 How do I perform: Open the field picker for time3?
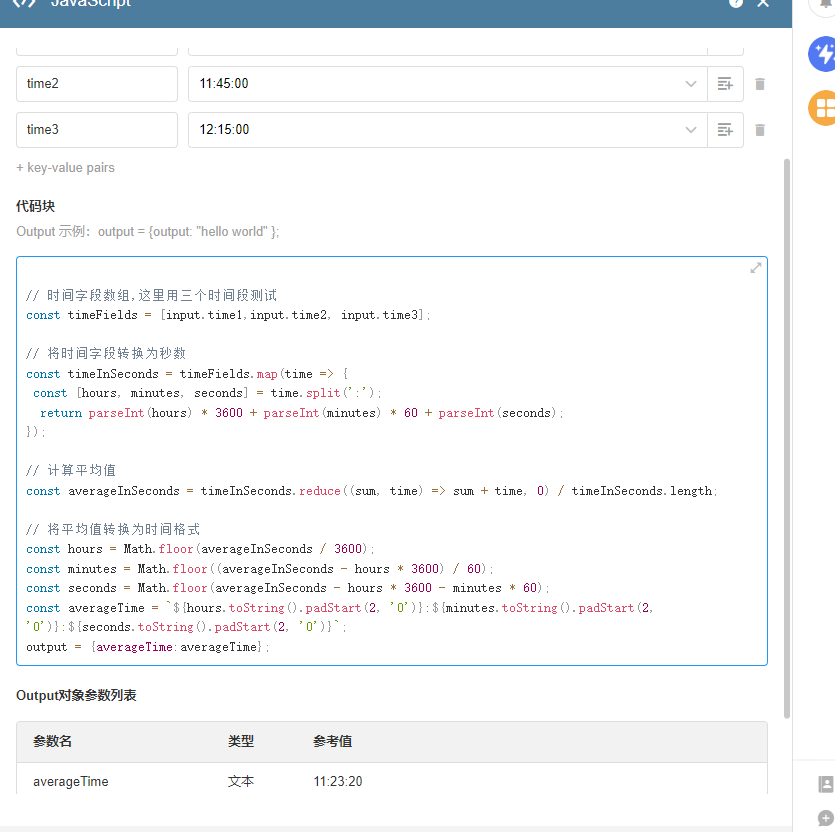click(725, 130)
